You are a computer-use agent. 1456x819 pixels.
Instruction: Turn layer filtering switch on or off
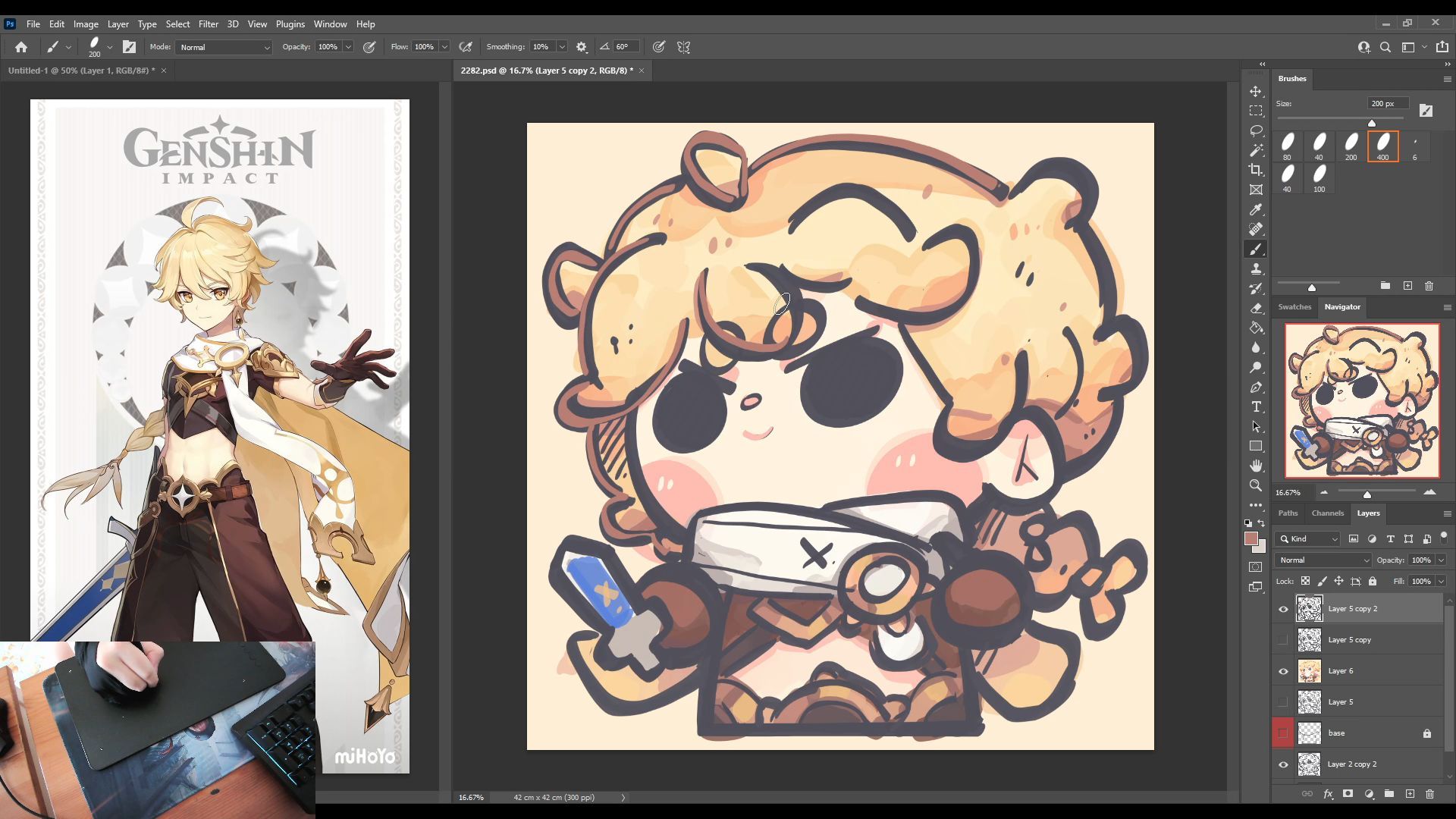[x=1444, y=537]
